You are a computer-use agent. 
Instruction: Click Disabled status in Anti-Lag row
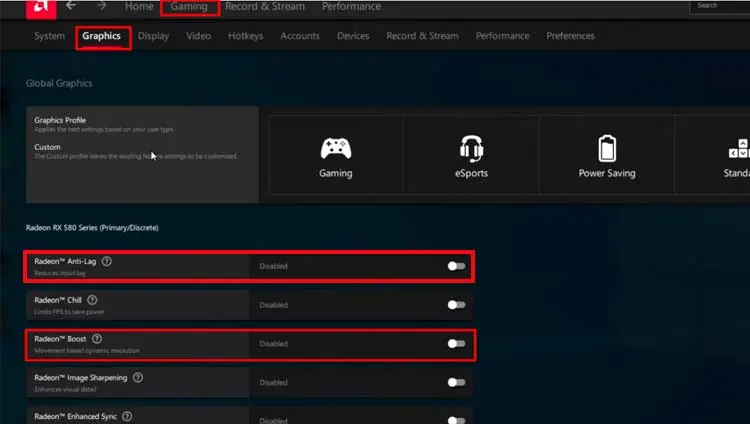[x=274, y=266]
